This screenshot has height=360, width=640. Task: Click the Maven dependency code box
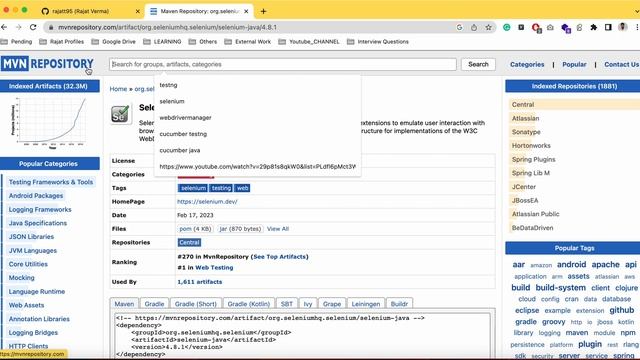(302, 336)
